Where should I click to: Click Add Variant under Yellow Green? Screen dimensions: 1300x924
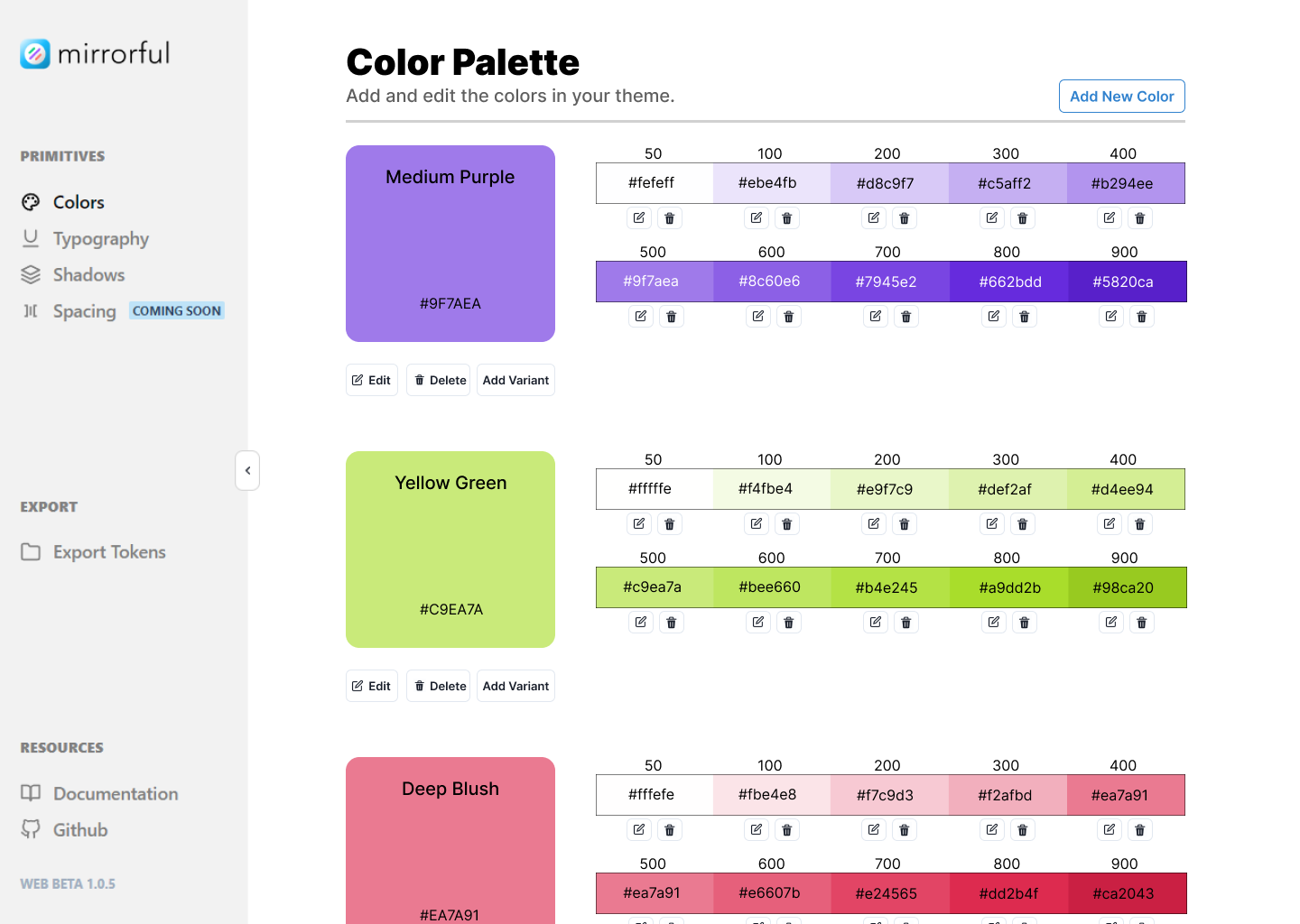click(x=515, y=686)
